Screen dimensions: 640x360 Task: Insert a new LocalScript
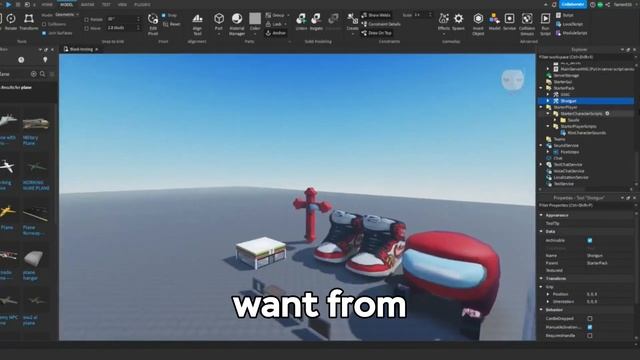(569, 24)
